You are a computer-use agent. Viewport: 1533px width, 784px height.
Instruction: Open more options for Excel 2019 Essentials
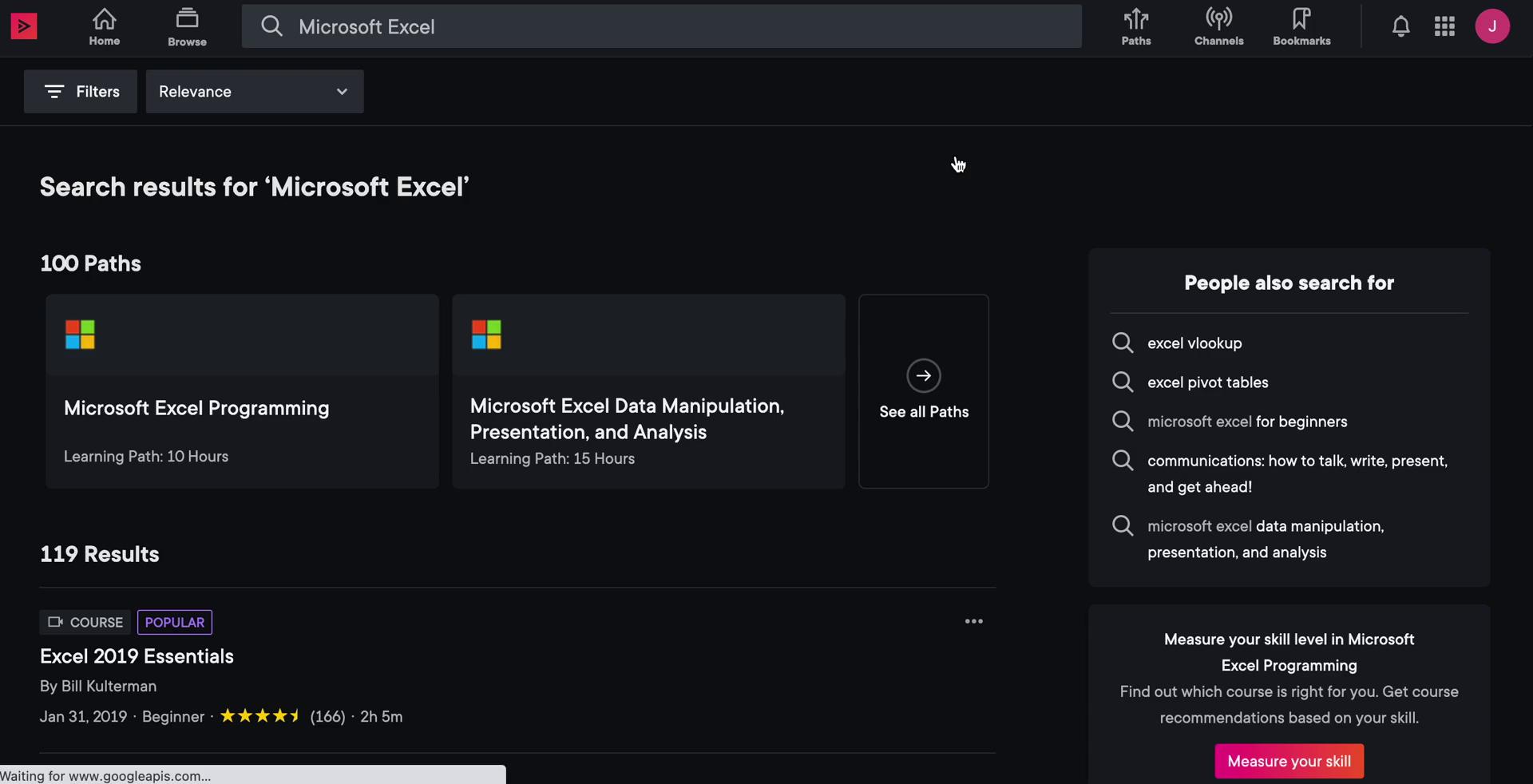coord(973,621)
